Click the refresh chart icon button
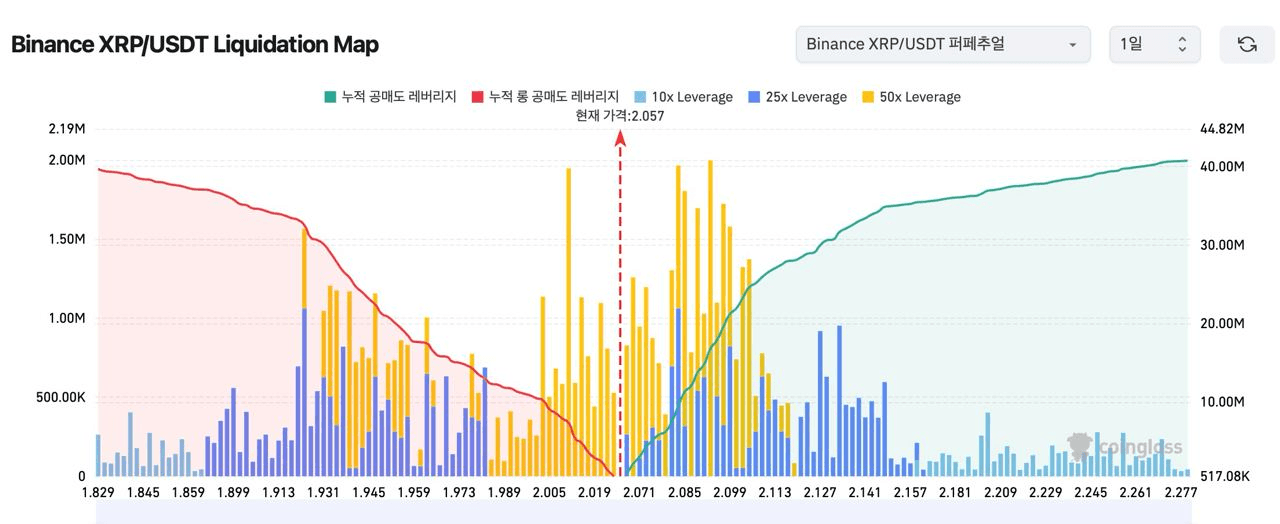Screen dimensions: 1280x524 click(x=1247, y=44)
